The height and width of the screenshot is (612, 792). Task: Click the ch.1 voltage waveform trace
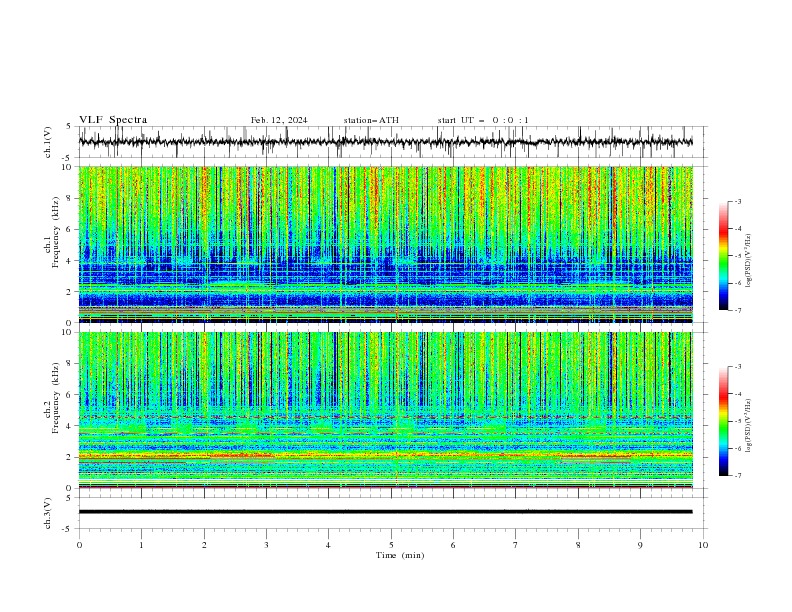386,142
